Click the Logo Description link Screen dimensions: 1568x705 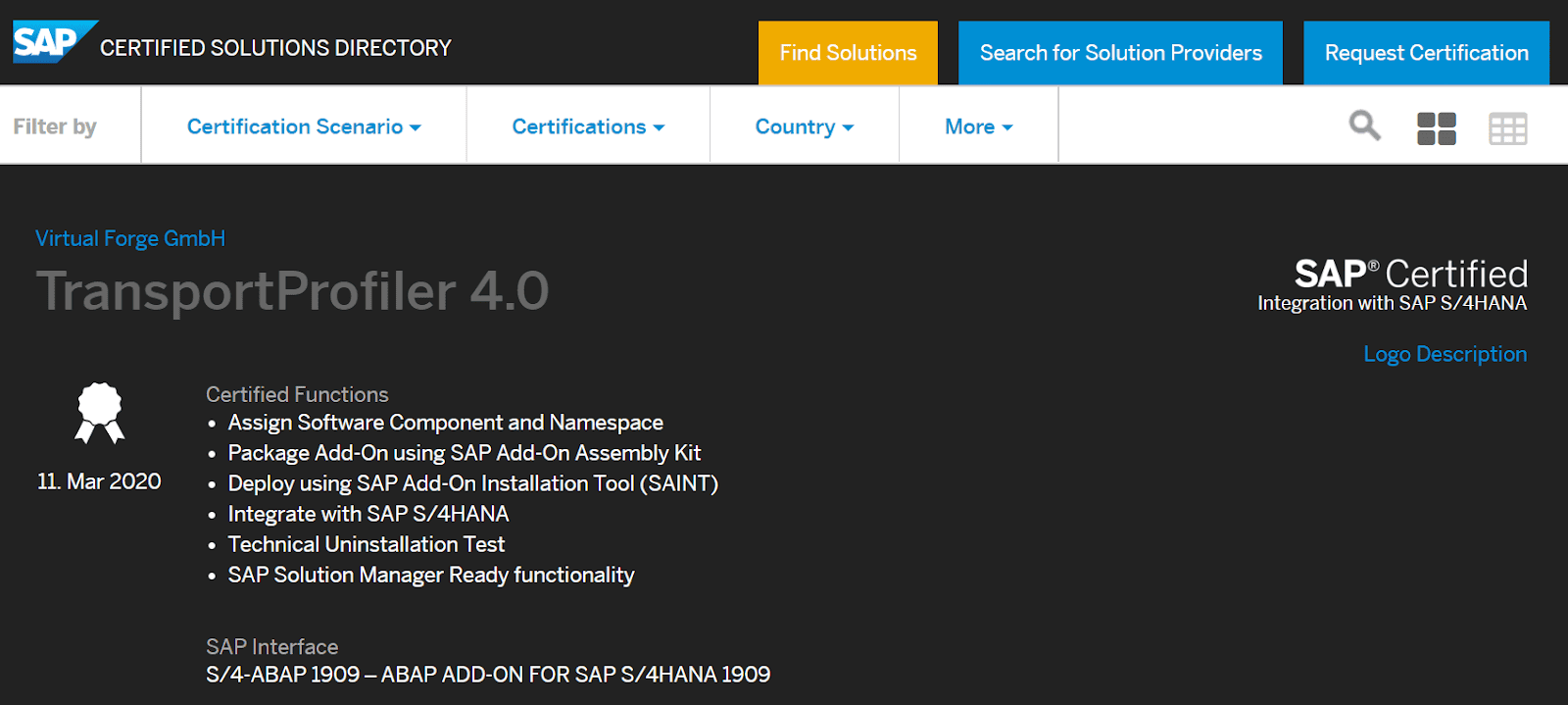coord(1445,354)
